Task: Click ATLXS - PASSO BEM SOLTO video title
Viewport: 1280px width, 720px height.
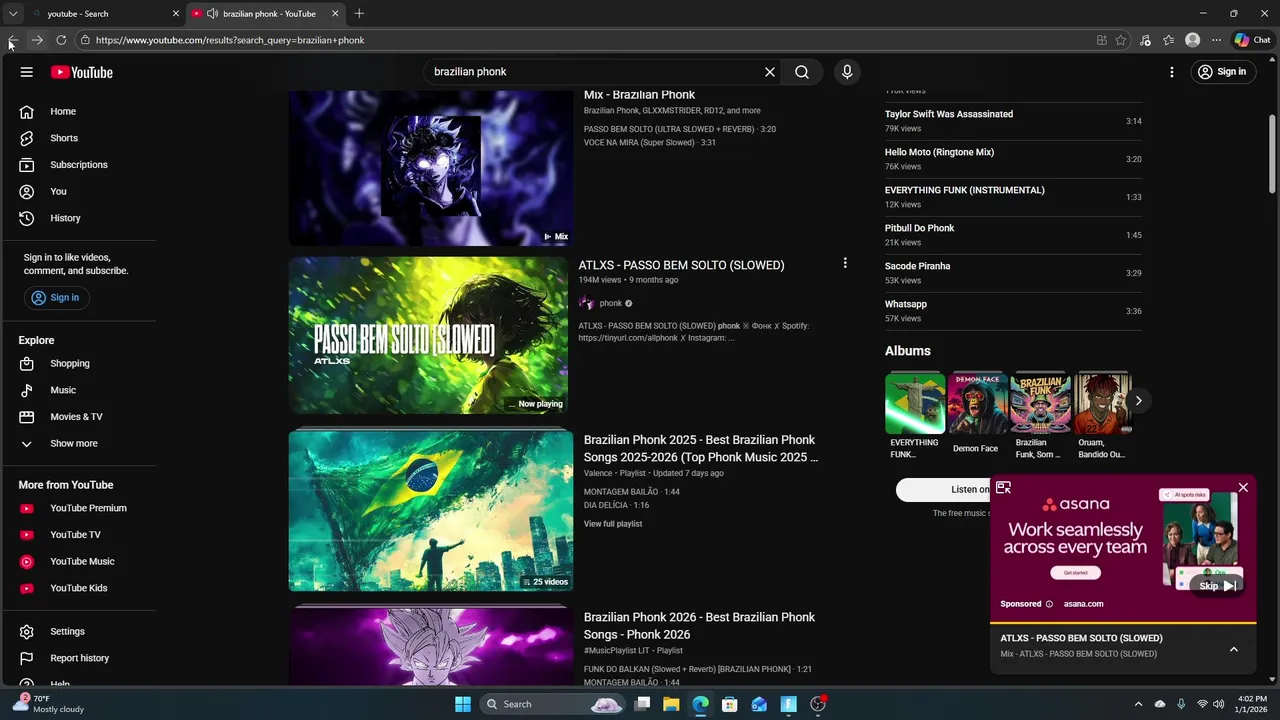Action: (681, 265)
